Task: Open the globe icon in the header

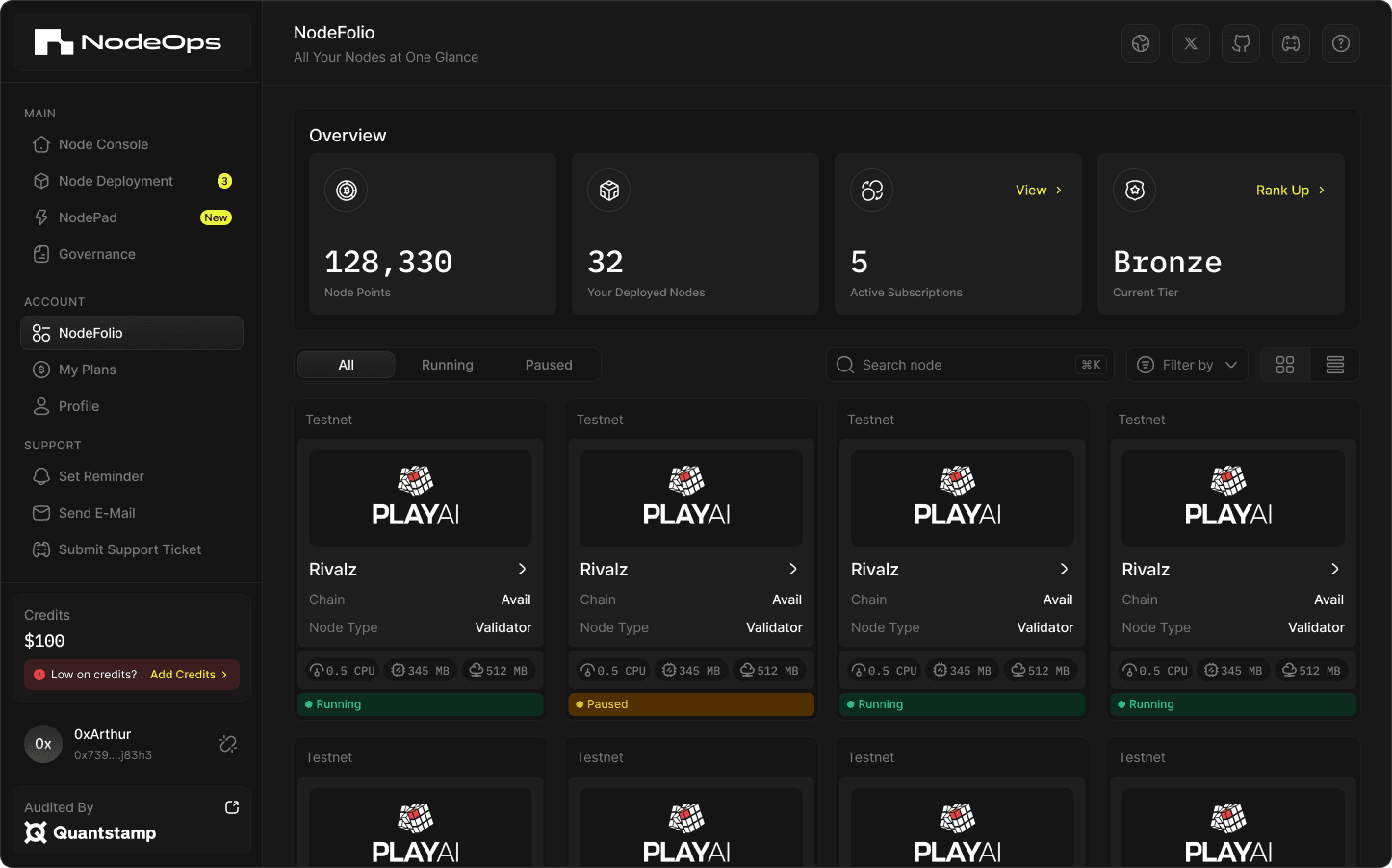Action: point(1141,43)
